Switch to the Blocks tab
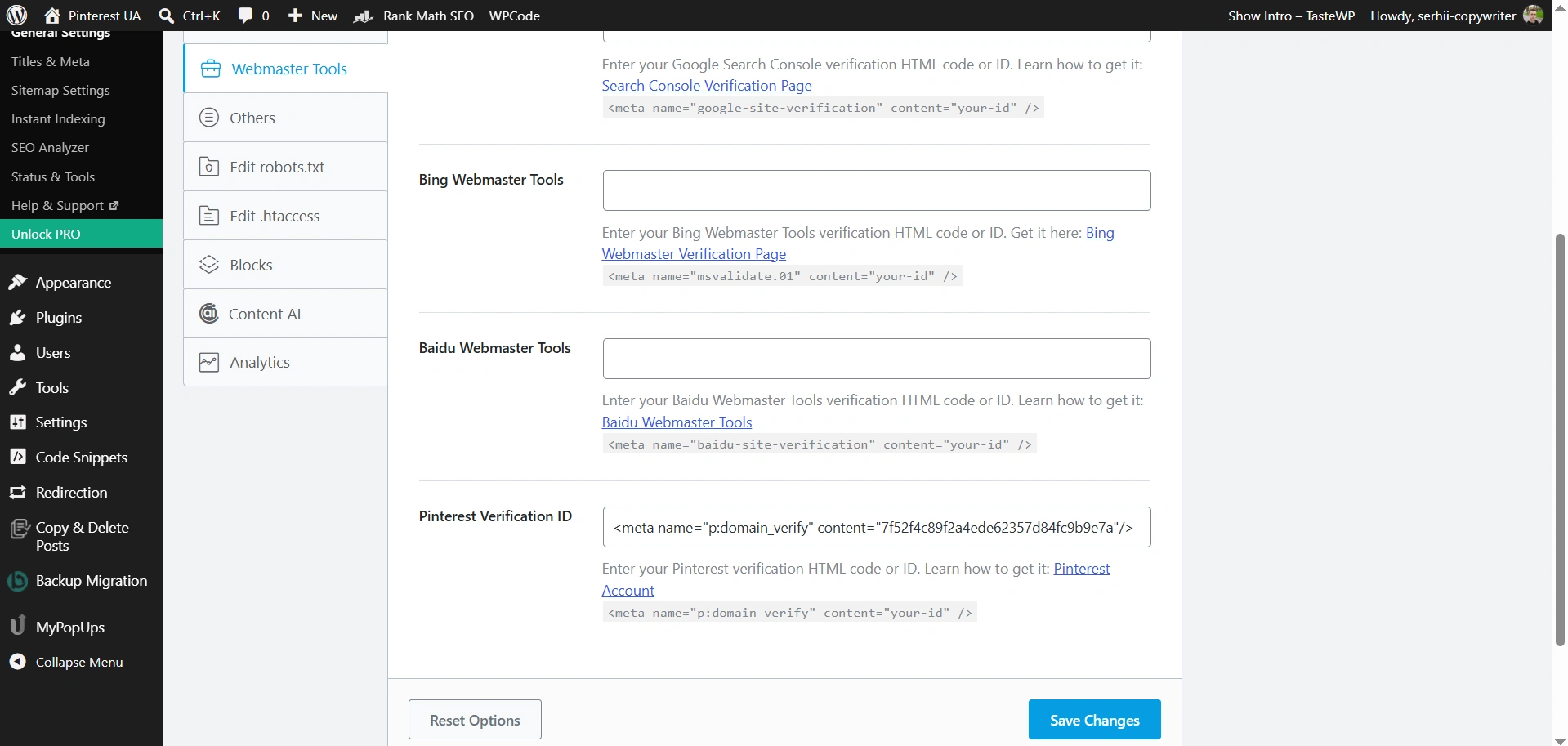1568x746 pixels. 286,265
